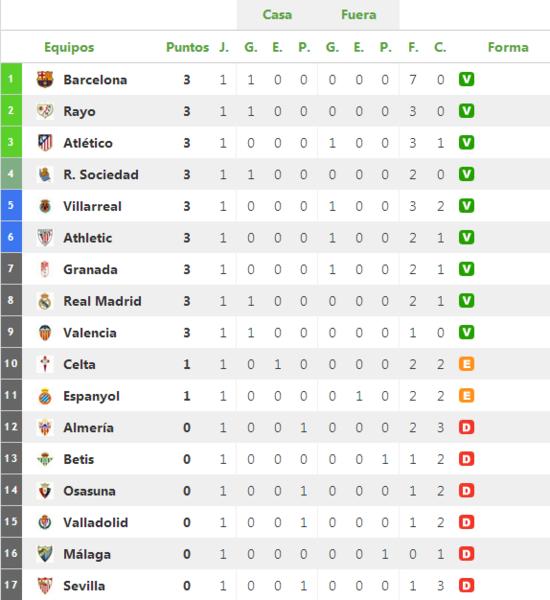Click Almería's red D form badge
This screenshot has width=550, height=600.
(x=466, y=427)
